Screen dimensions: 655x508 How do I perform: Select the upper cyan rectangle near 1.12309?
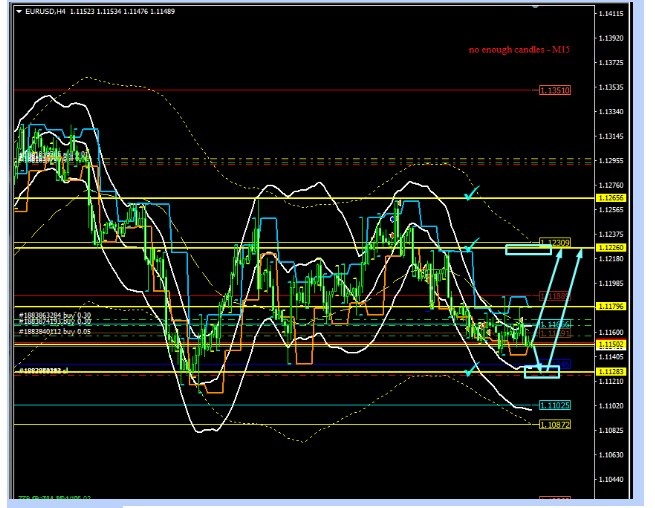pyautogui.click(x=527, y=248)
